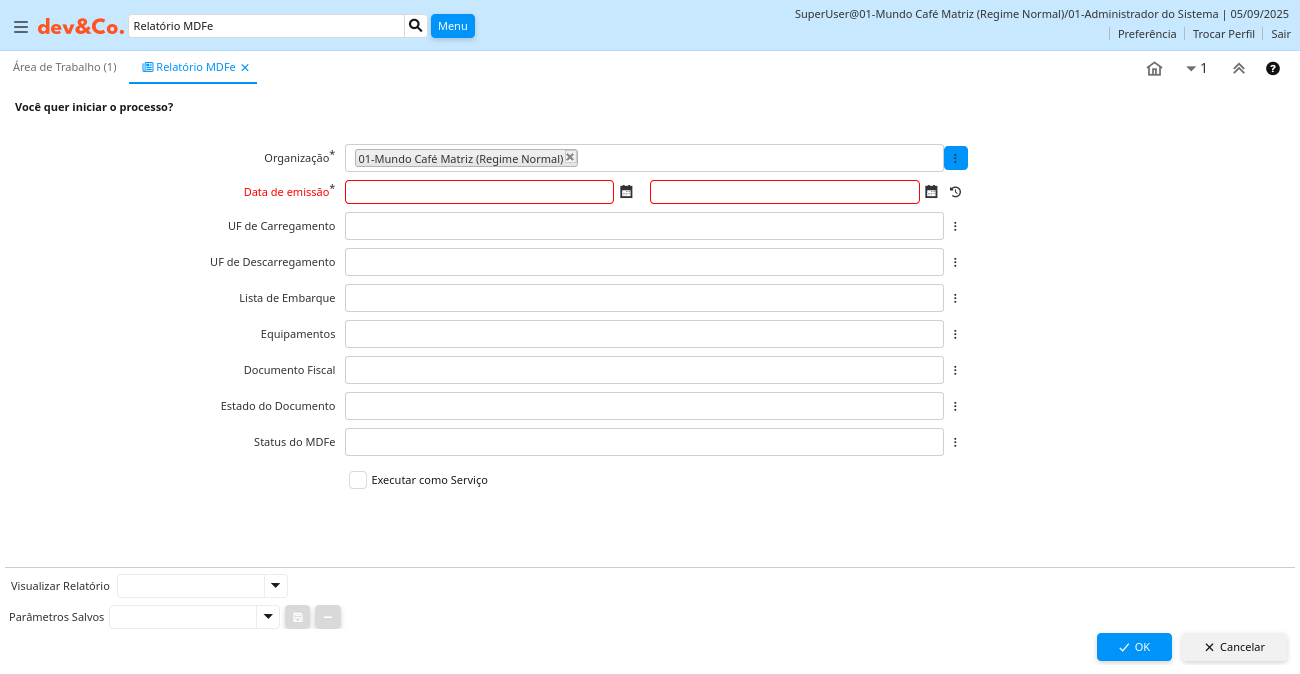The image size is (1300, 674).
Task: Go to home via house icon
Action: (1154, 69)
